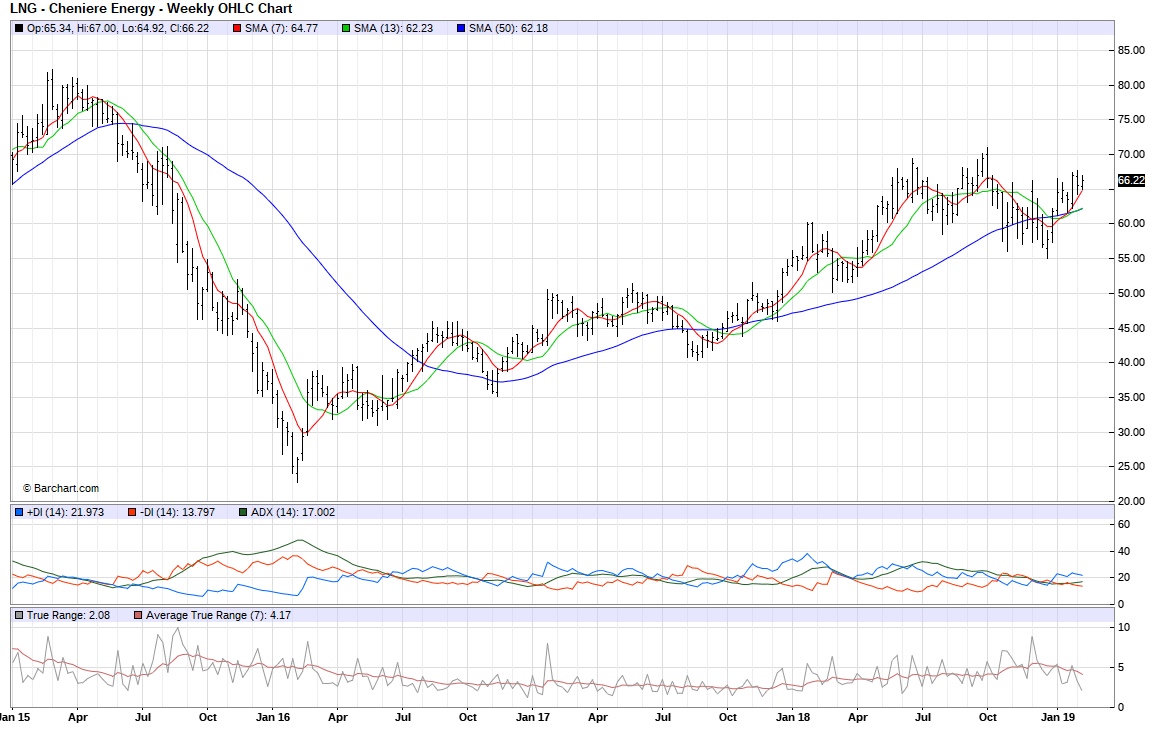Viewport: 1156px width, 748px height.
Task: Select the OHLC values text Op:65.34
Action: pyautogui.click(x=49, y=28)
